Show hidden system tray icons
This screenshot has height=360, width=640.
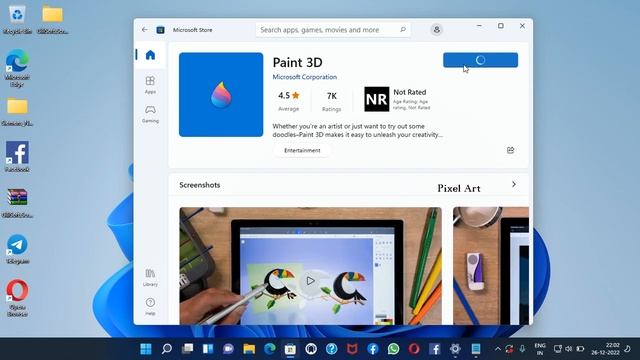pos(498,349)
